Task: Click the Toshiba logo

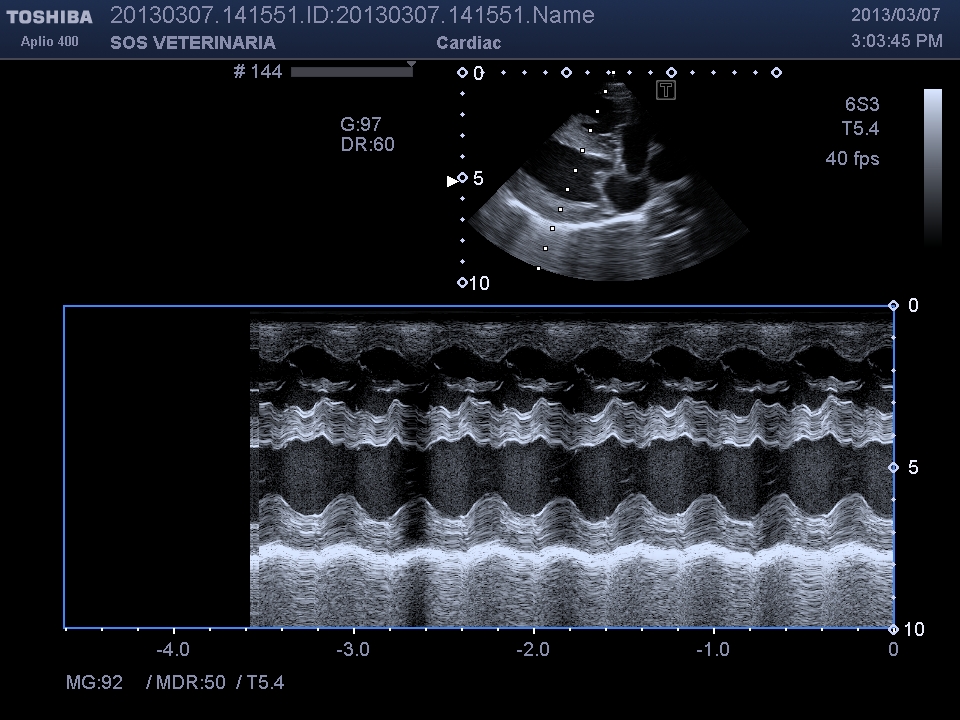Action: (x=49, y=17)
